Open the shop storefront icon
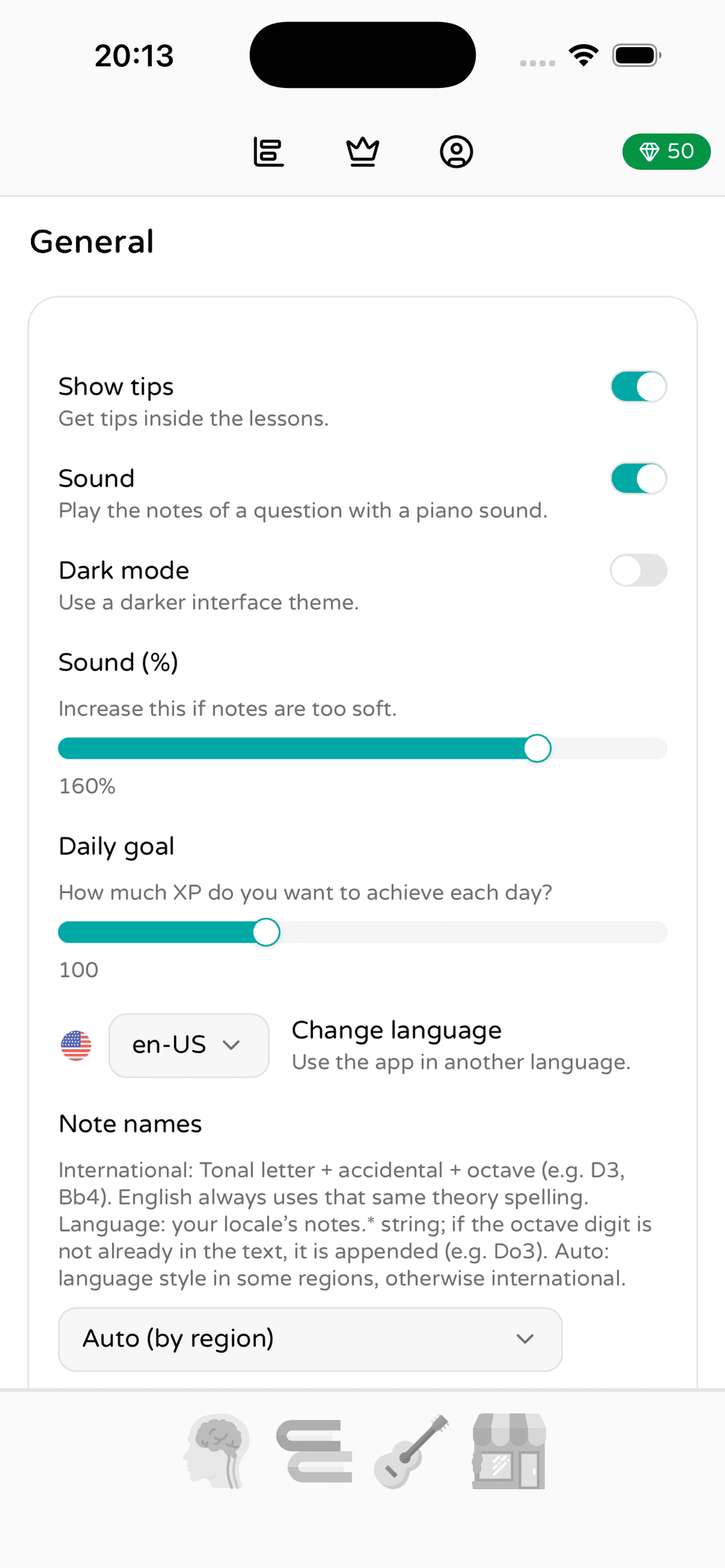The width and height of the screenshot is (725, 1568). [x=509, y=1451]
